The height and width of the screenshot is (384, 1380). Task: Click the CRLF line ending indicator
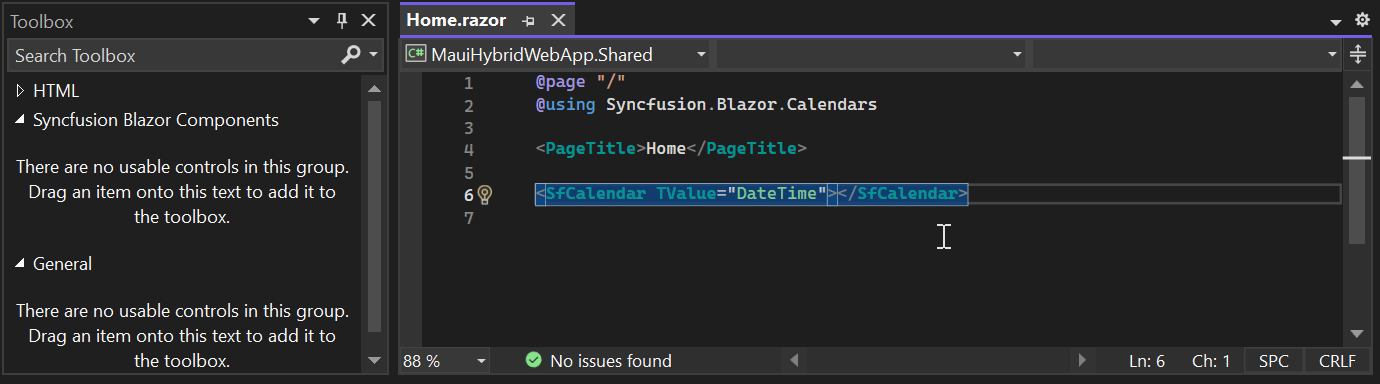tap(1337, 361)
